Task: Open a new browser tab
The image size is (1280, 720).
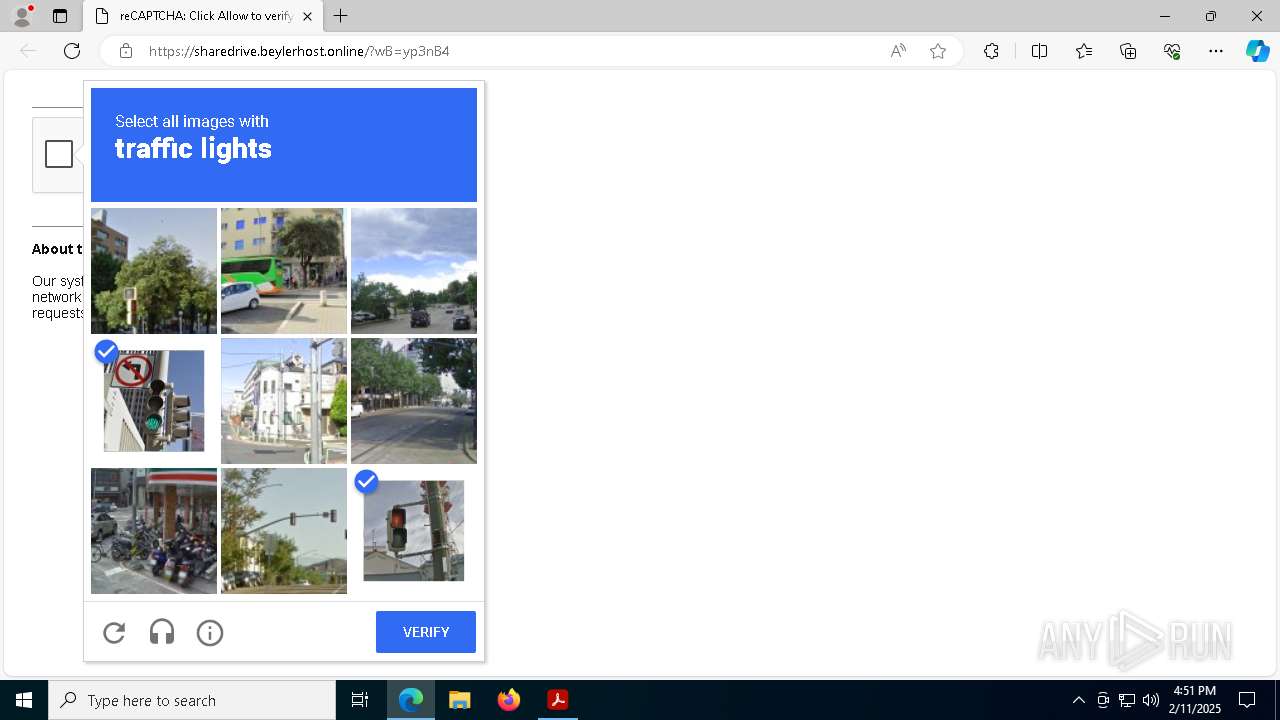Action: 341,16
